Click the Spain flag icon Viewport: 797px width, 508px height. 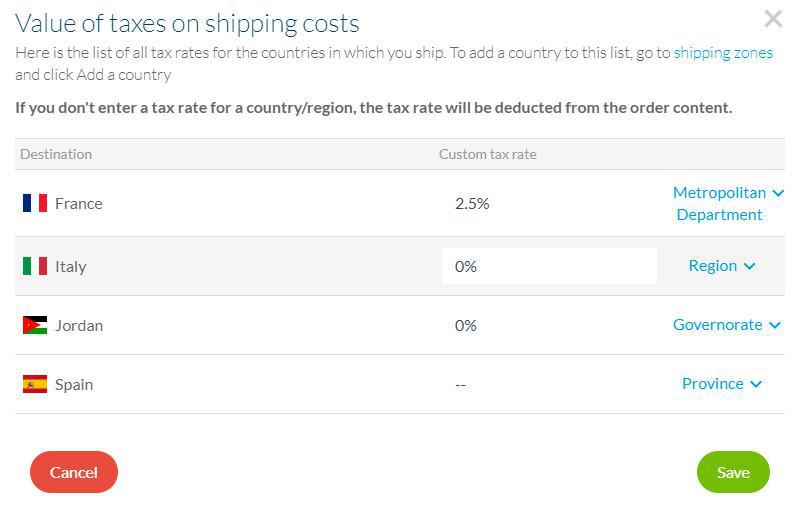click(35, 384)
